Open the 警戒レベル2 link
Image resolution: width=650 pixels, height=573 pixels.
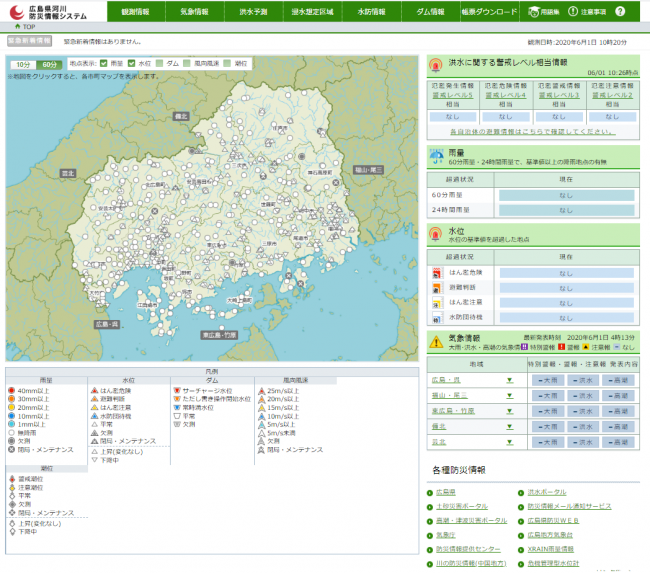(x=612, y=95)
